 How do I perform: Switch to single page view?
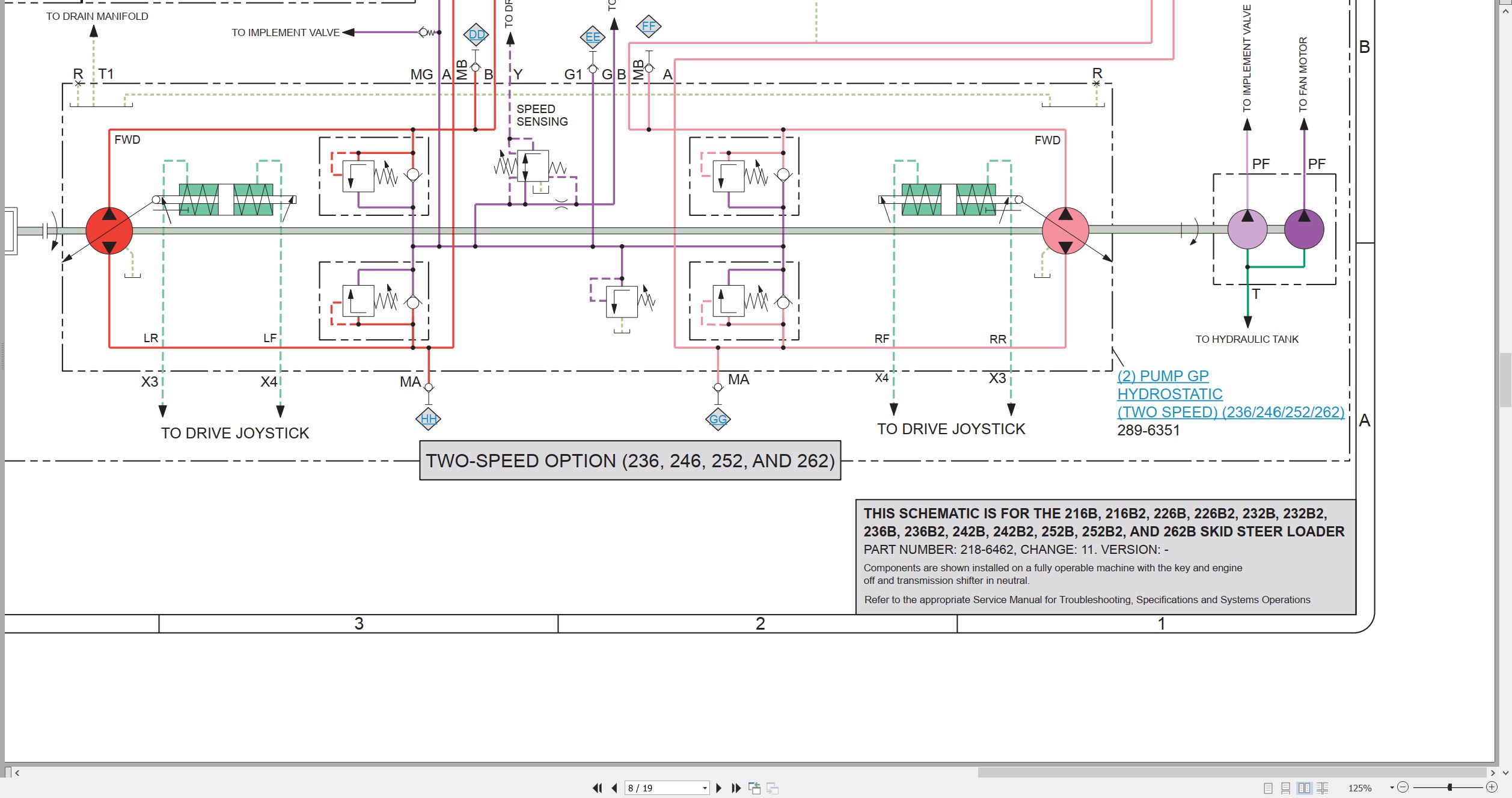point(1268,788)
